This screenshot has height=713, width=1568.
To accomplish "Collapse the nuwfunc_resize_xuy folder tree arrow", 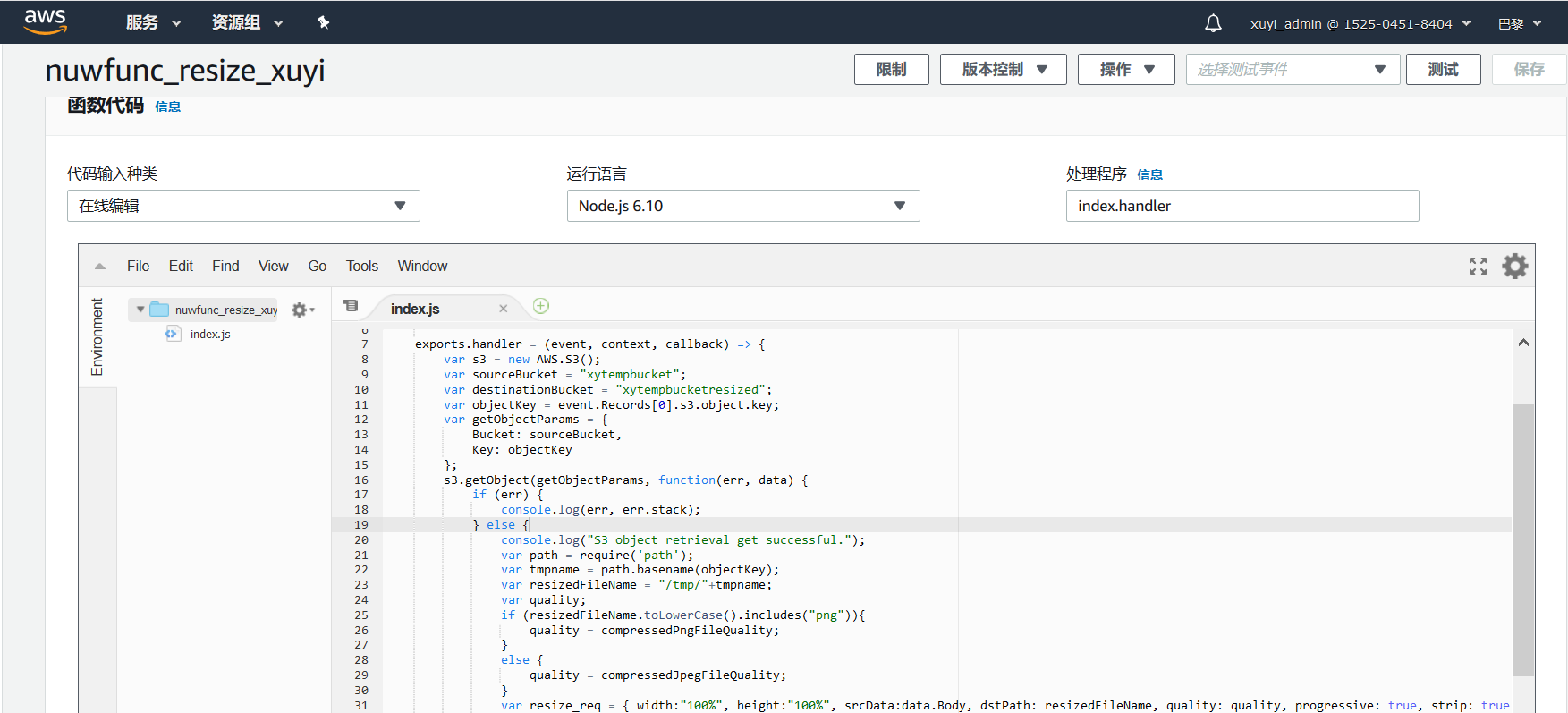I will [x=140, y=310].
